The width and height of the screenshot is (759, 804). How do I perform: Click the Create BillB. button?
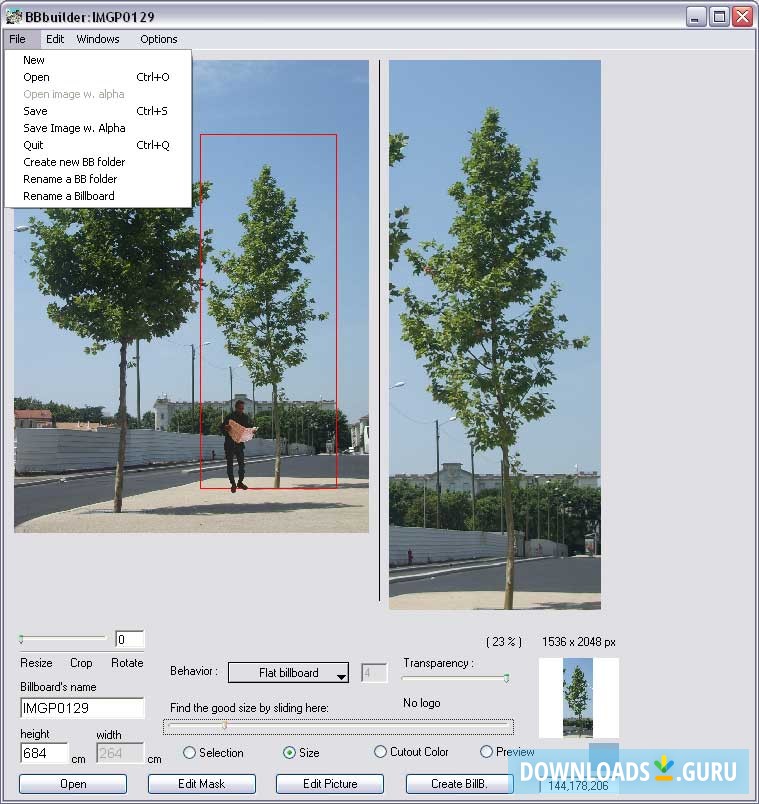tap(460, 783)
